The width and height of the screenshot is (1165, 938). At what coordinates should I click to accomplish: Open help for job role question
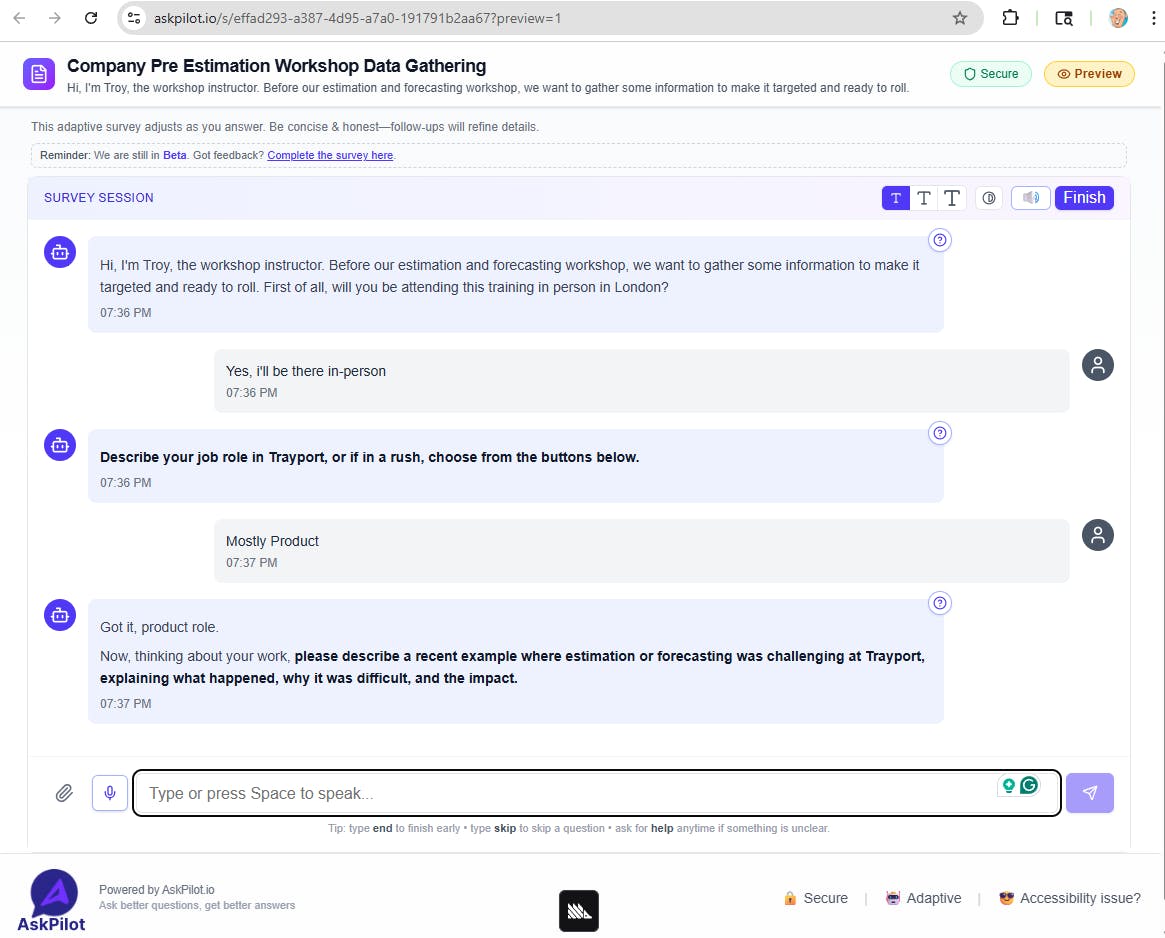(x=940, y=433)
